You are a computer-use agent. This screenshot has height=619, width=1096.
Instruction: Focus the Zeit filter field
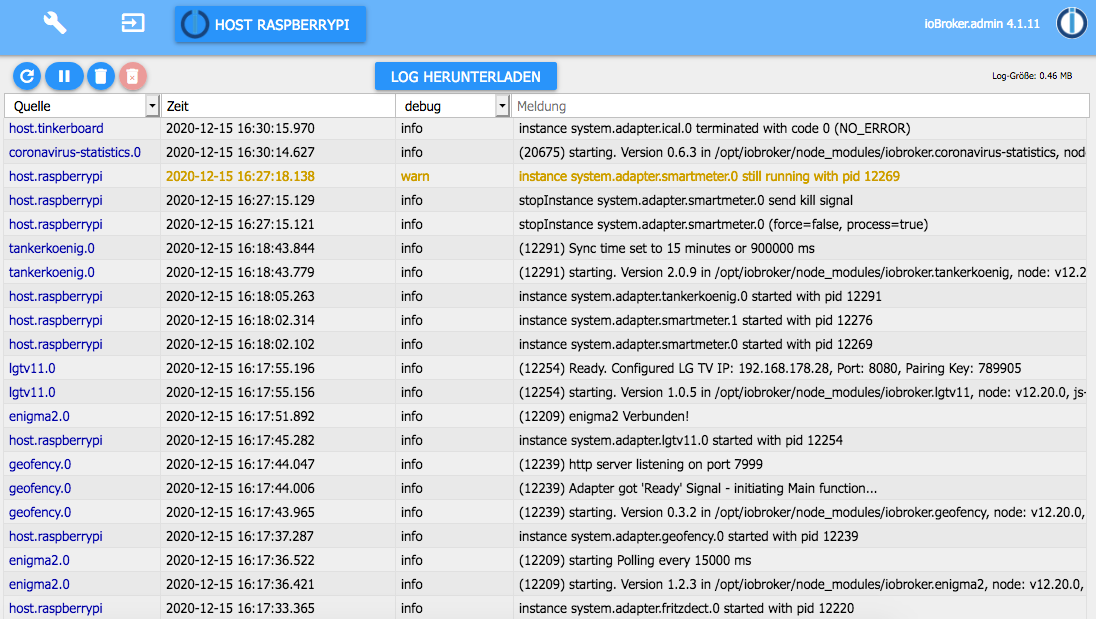(278, 106)
